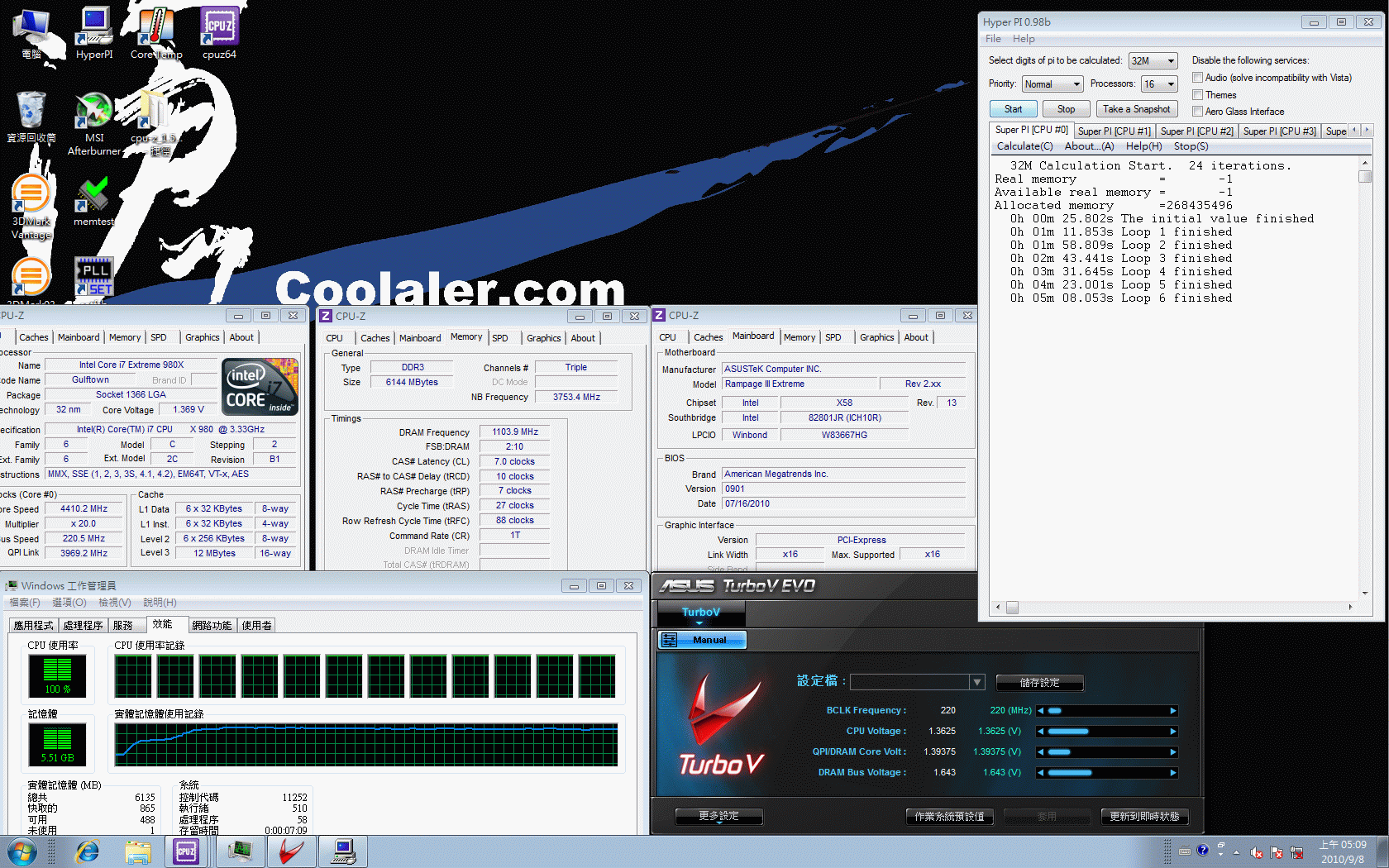Open the Help menu in Hyper PI
The image size is (1389, 868).
1024,39
